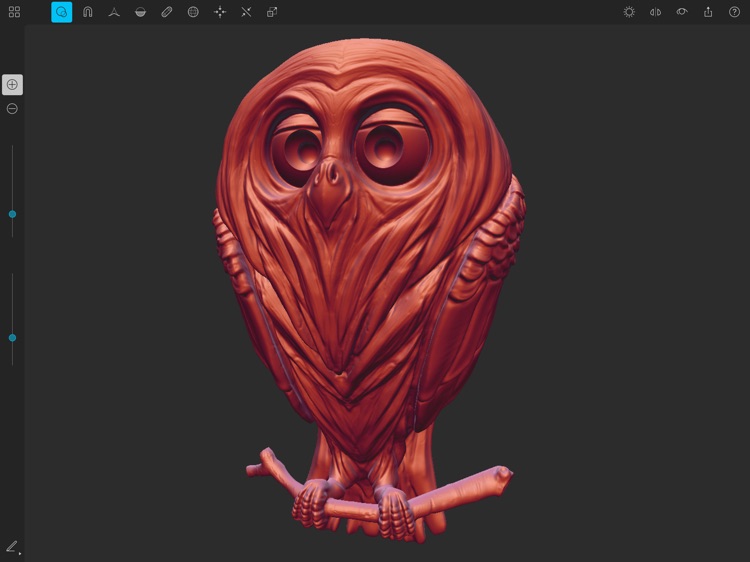Open the sun-shaped lighting settings icon
The image size is (750, 562).
point(629,12)
